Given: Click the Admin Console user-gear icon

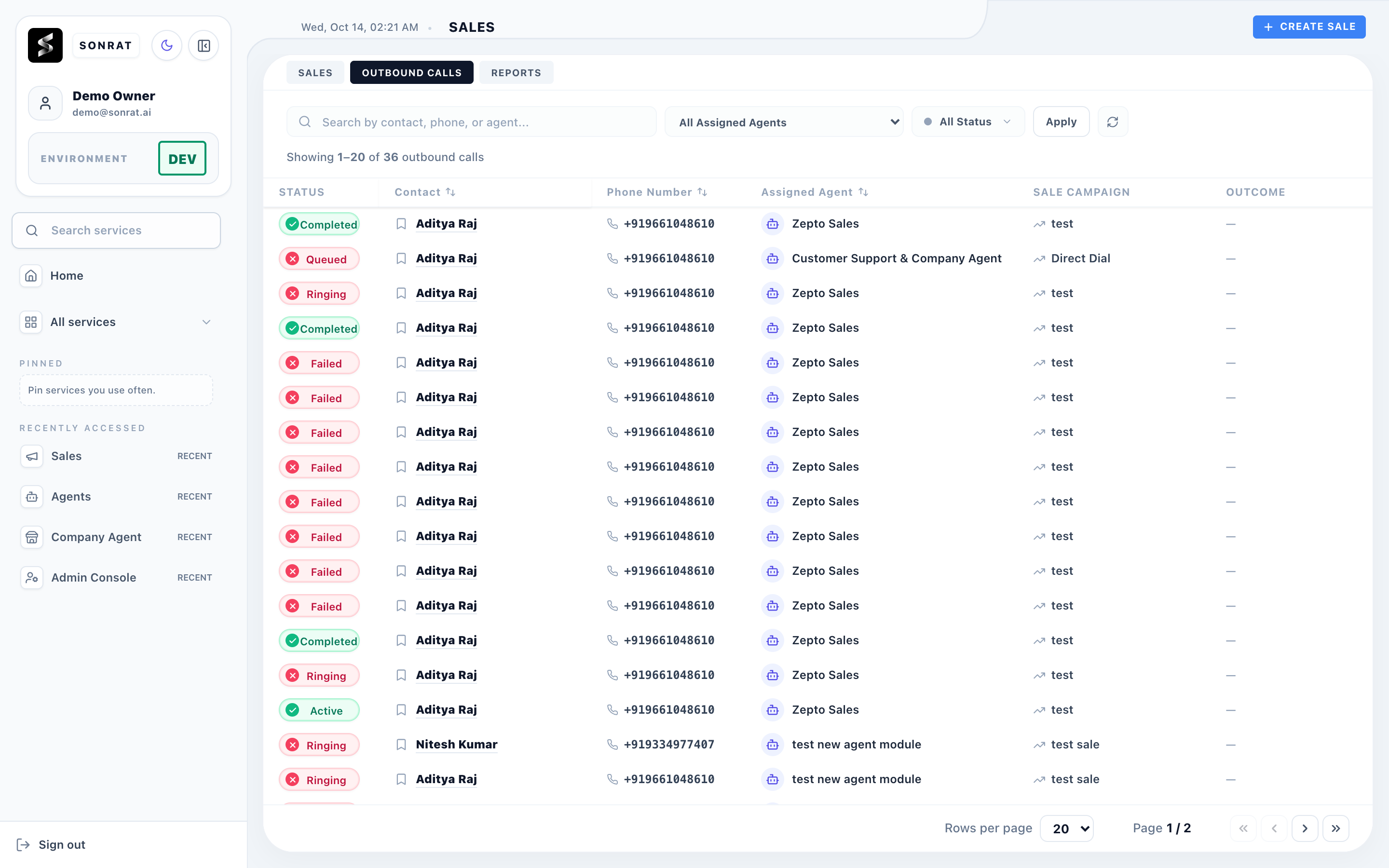Looking at the screenshot, I should 32,578.
